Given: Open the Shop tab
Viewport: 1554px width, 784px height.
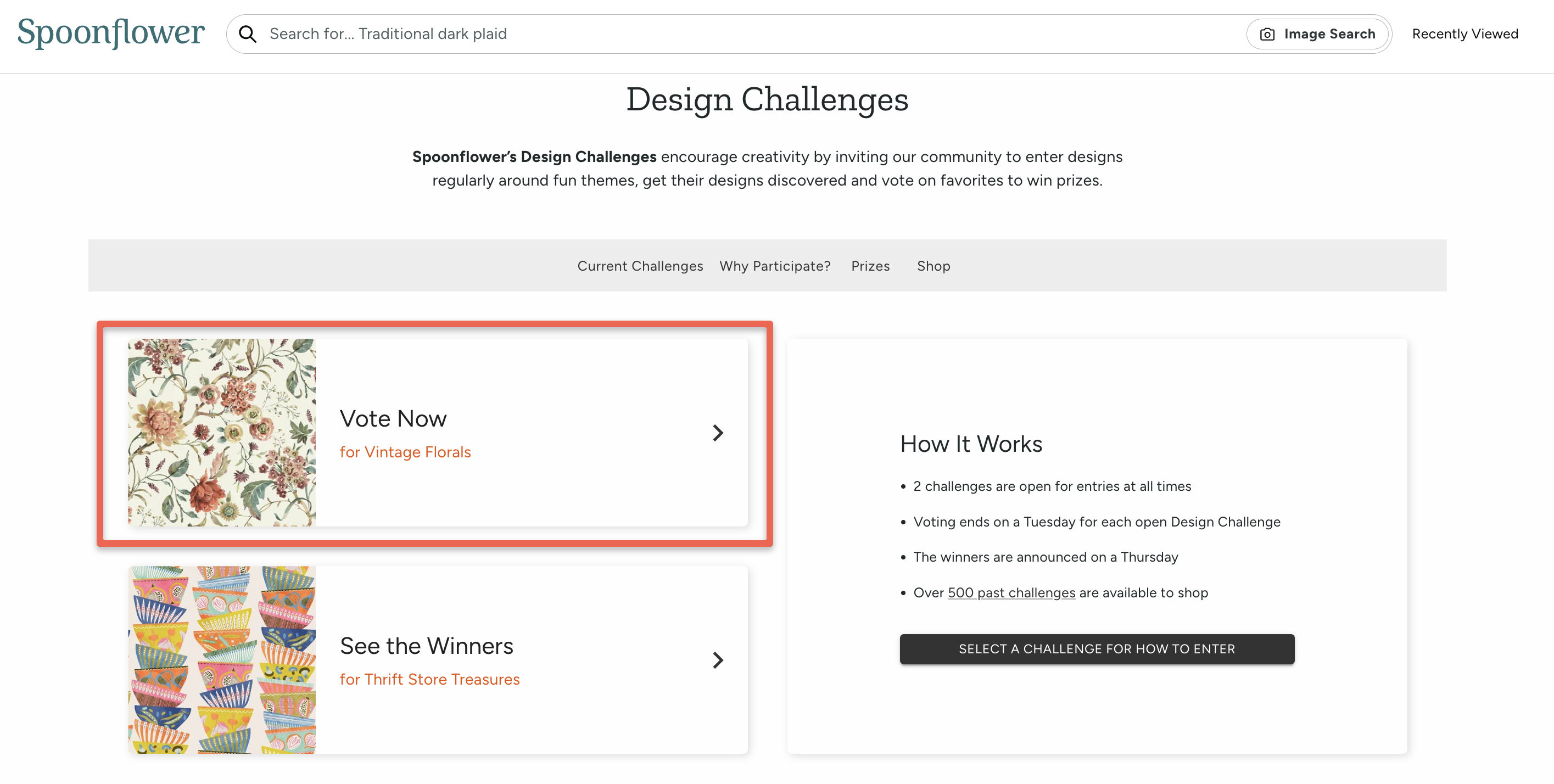Looking at the screenshot, I should (x=933, y=265).
